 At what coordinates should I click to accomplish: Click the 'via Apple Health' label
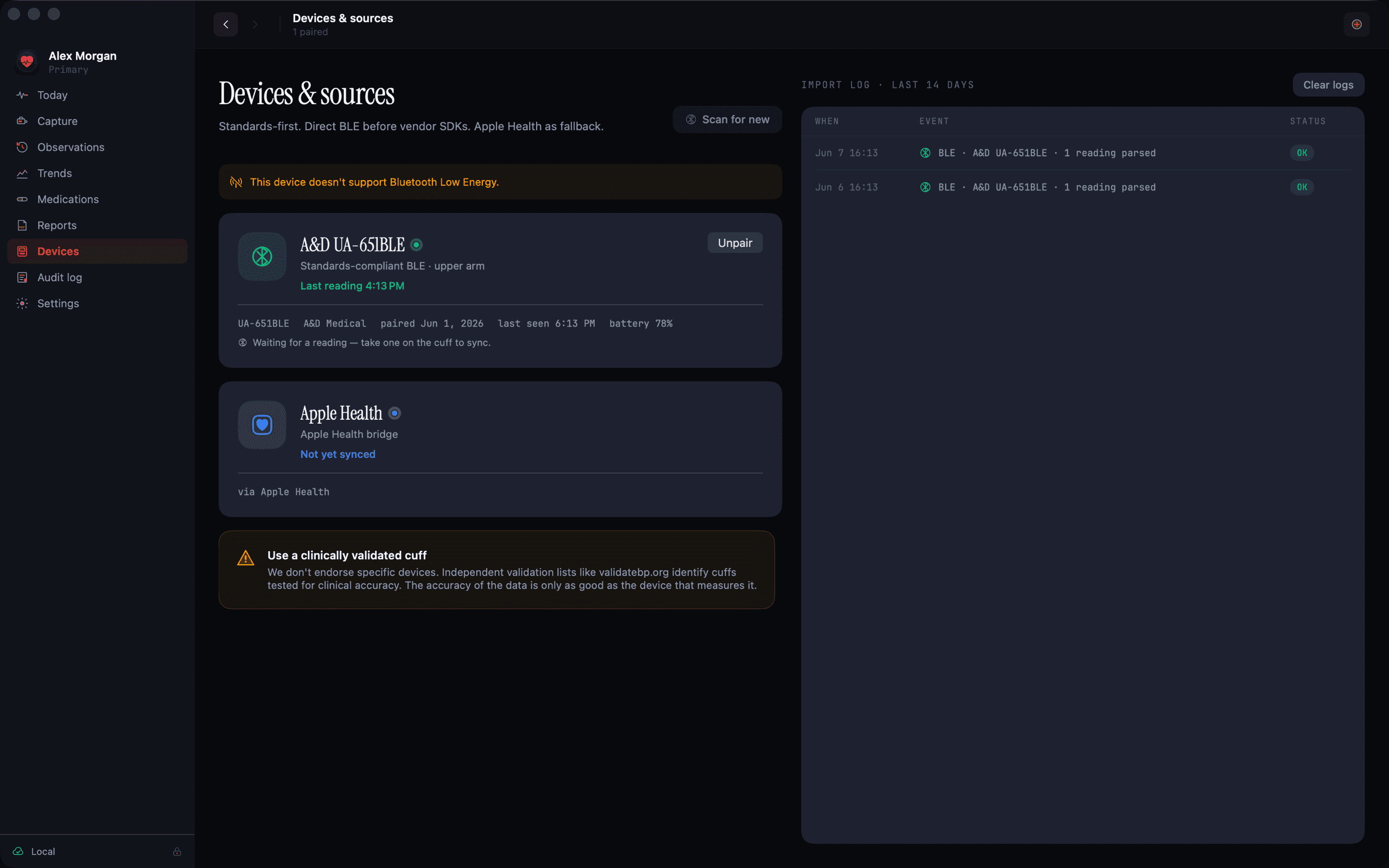pos(284,492)
